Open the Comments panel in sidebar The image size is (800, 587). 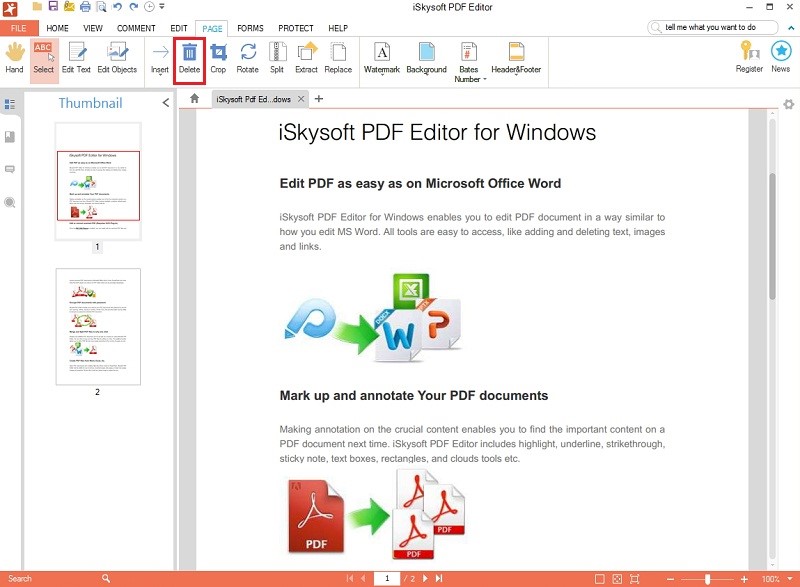[10, 169]
